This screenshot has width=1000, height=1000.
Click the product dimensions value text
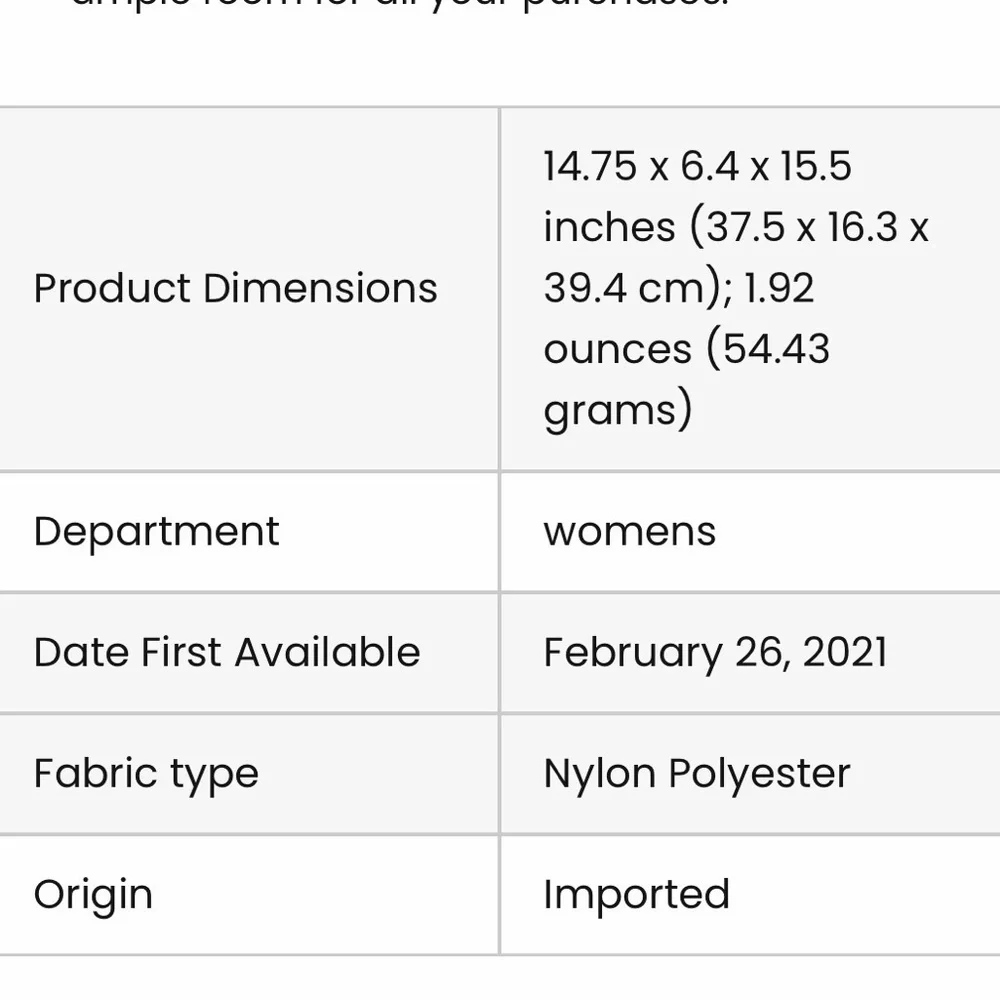[736, 288]
